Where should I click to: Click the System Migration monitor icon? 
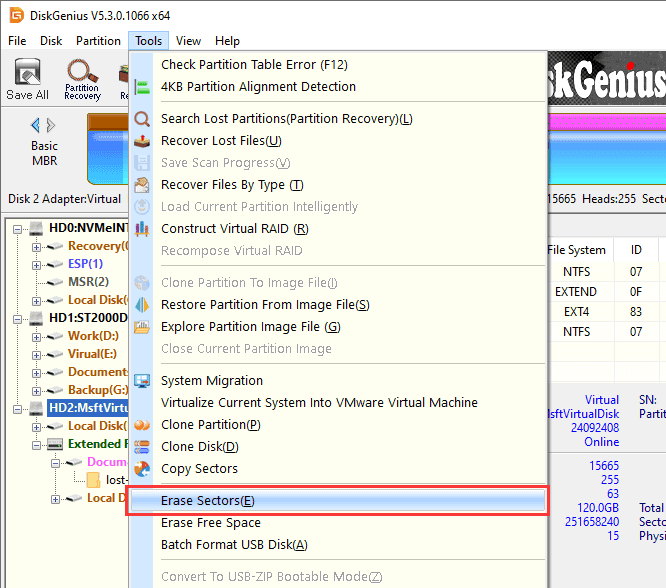(x=142, y=381)
